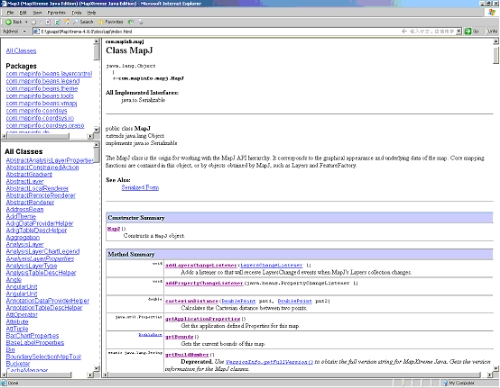
Task: Stop loading the page with the Stop icon
Action: coord(48,22)
